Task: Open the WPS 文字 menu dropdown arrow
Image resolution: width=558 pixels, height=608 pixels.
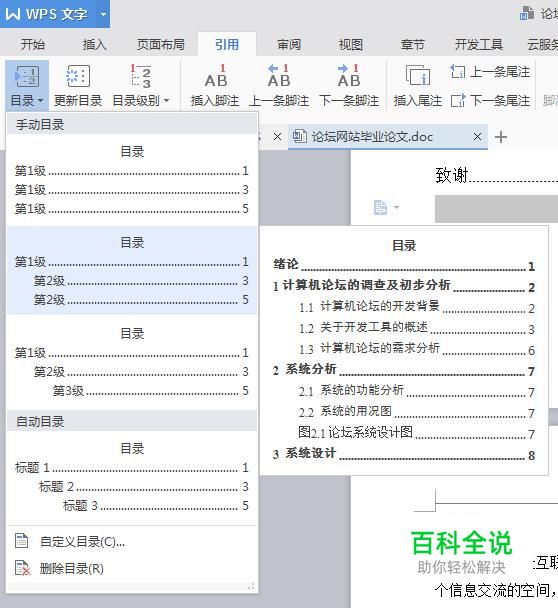Action: [x=103, y=14]
